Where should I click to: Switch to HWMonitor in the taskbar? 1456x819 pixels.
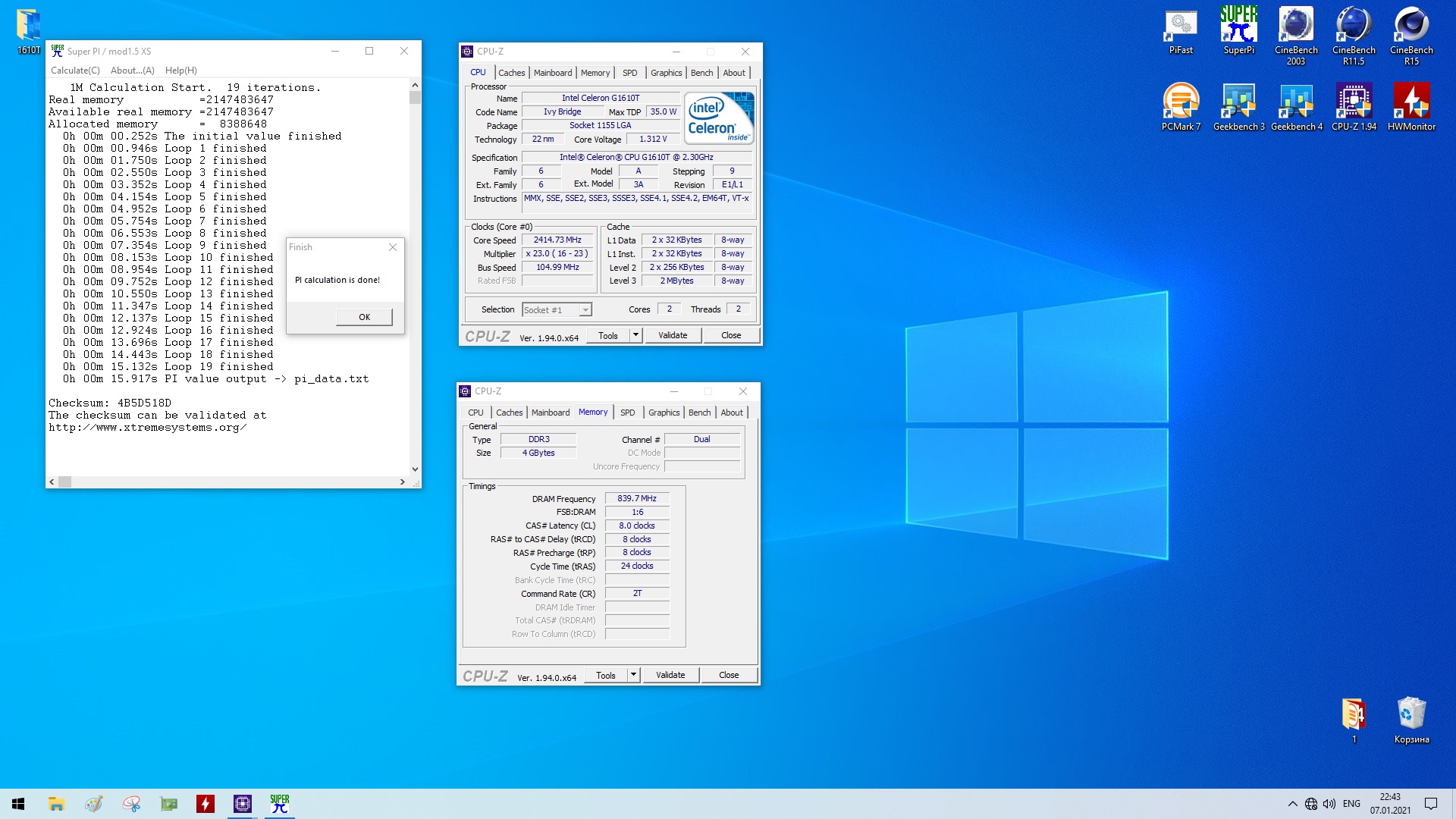pos(205,804)
